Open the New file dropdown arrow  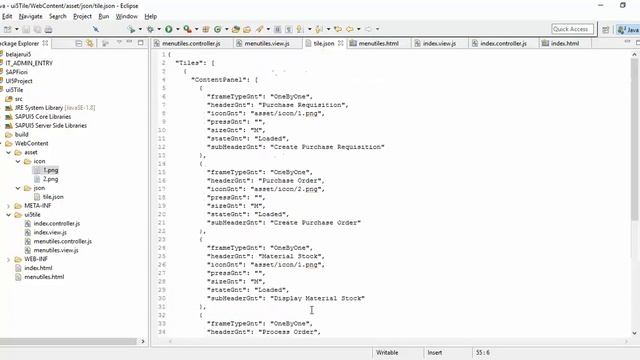coord(17,29)
